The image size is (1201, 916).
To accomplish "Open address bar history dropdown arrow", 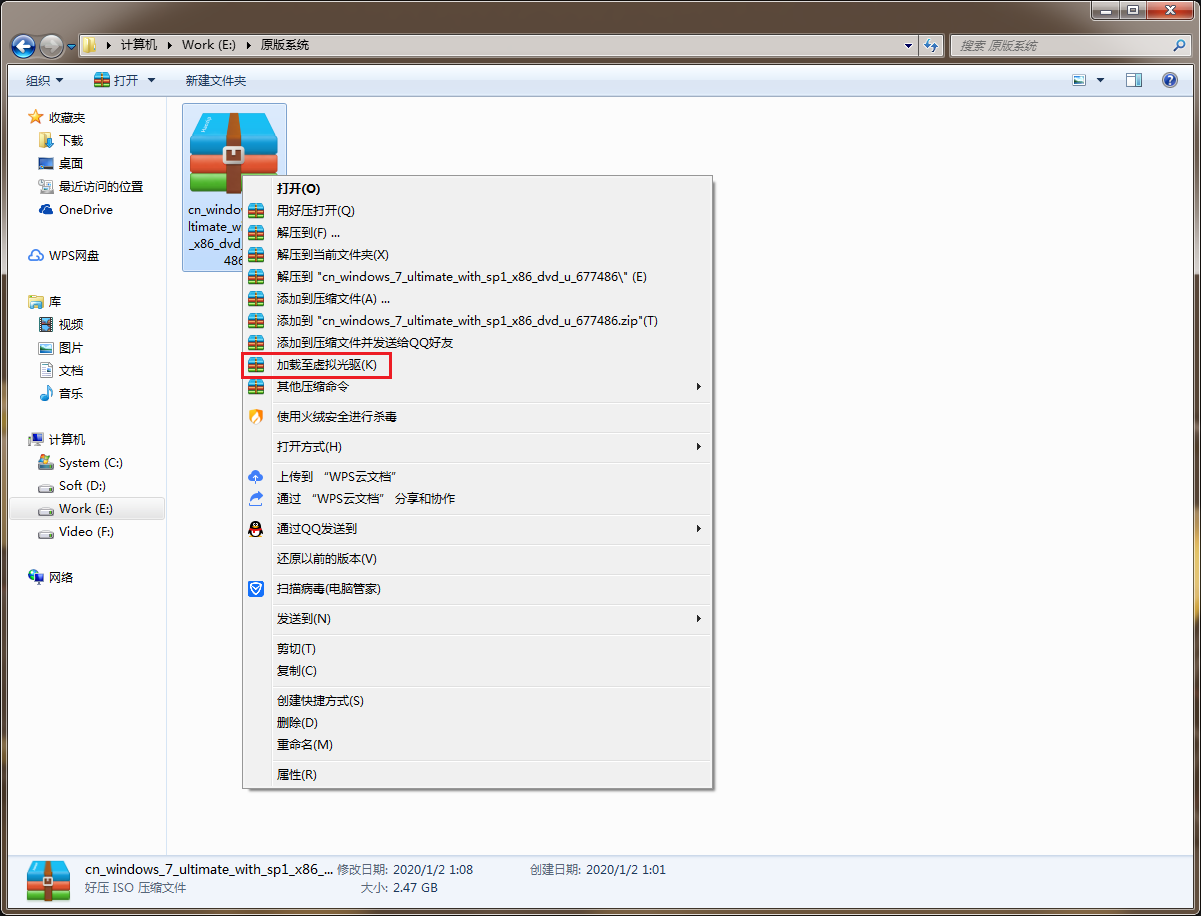I will coord(908,45).
